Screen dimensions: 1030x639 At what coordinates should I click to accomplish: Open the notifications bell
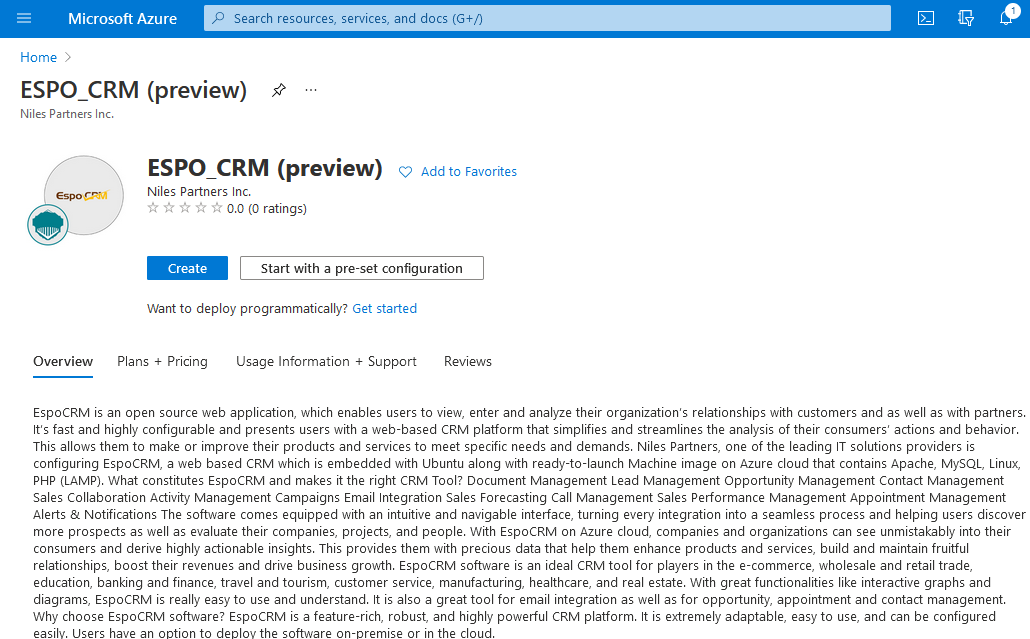1006,17
